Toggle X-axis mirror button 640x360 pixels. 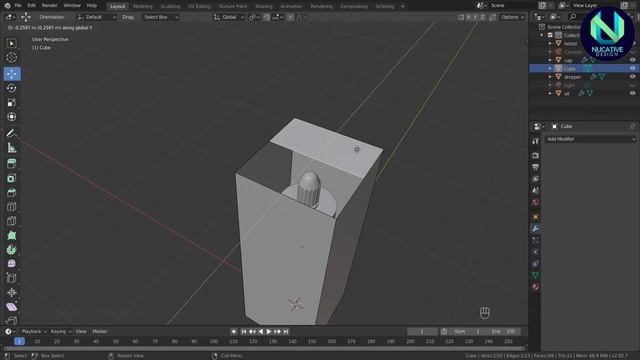469,17
